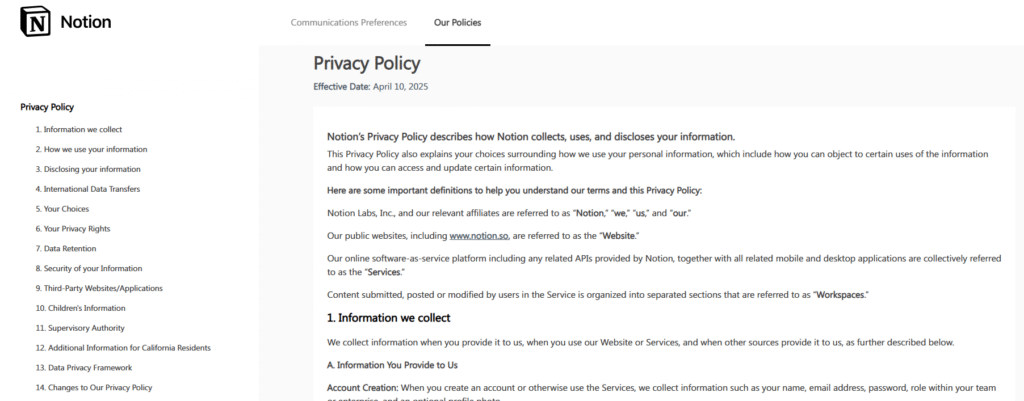The width and height of the screenshot is (1024, 401).
Task: Open International Data Transfers section link
Action: 87,189
